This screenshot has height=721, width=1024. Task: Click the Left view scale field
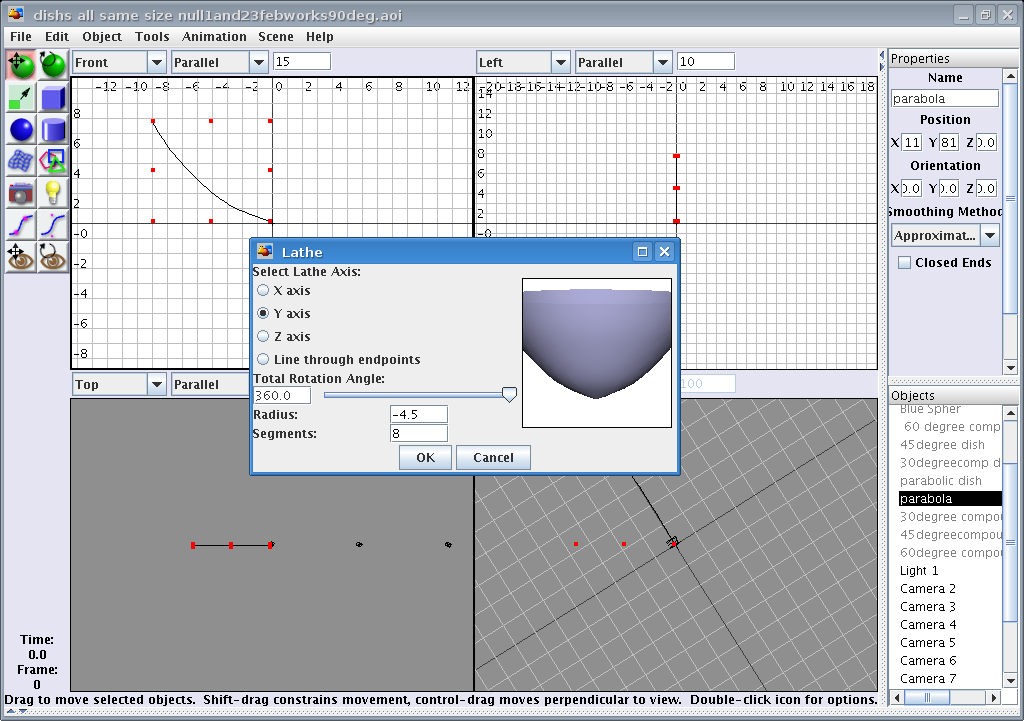click(706, 61)
